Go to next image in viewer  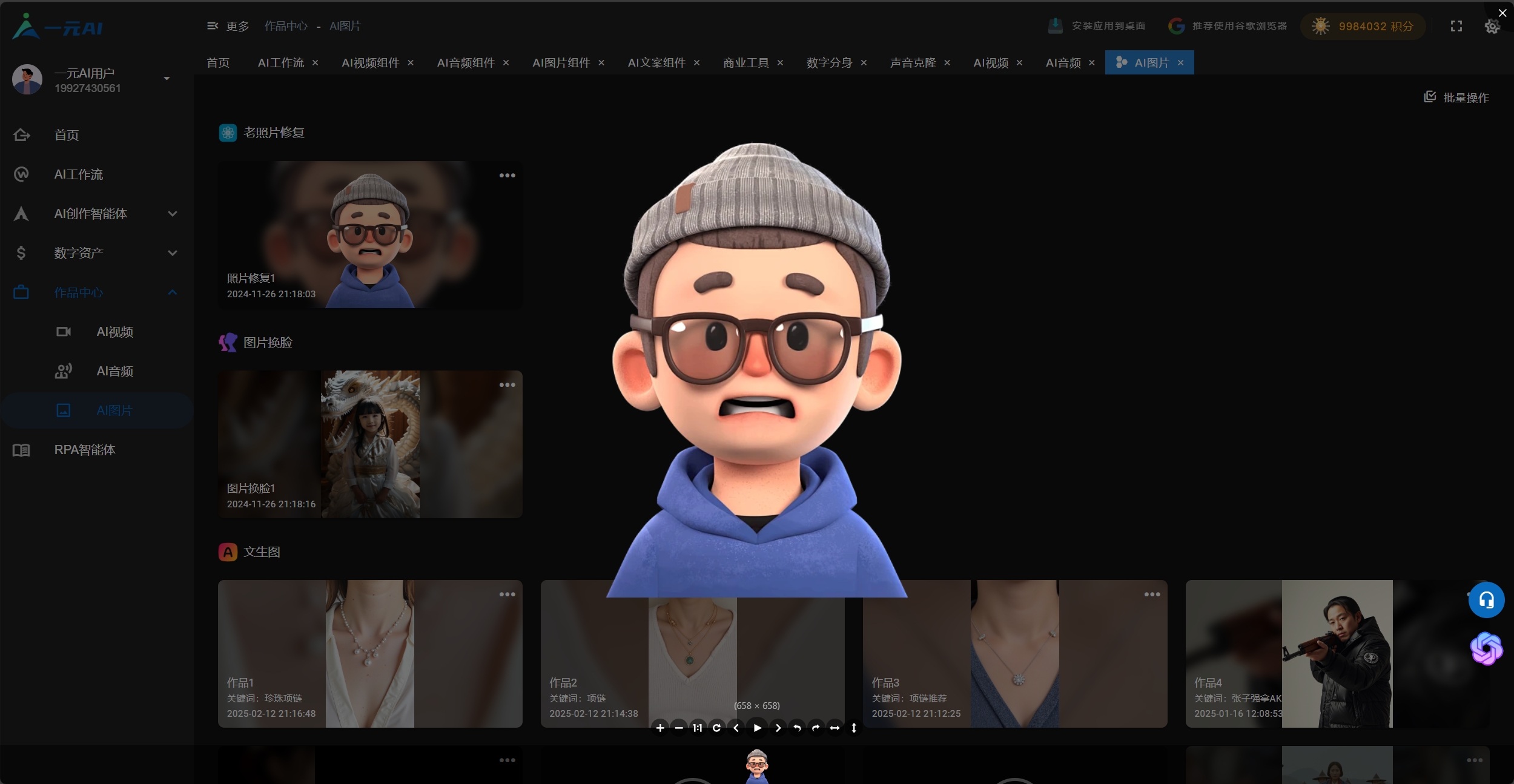coord(778,728)
